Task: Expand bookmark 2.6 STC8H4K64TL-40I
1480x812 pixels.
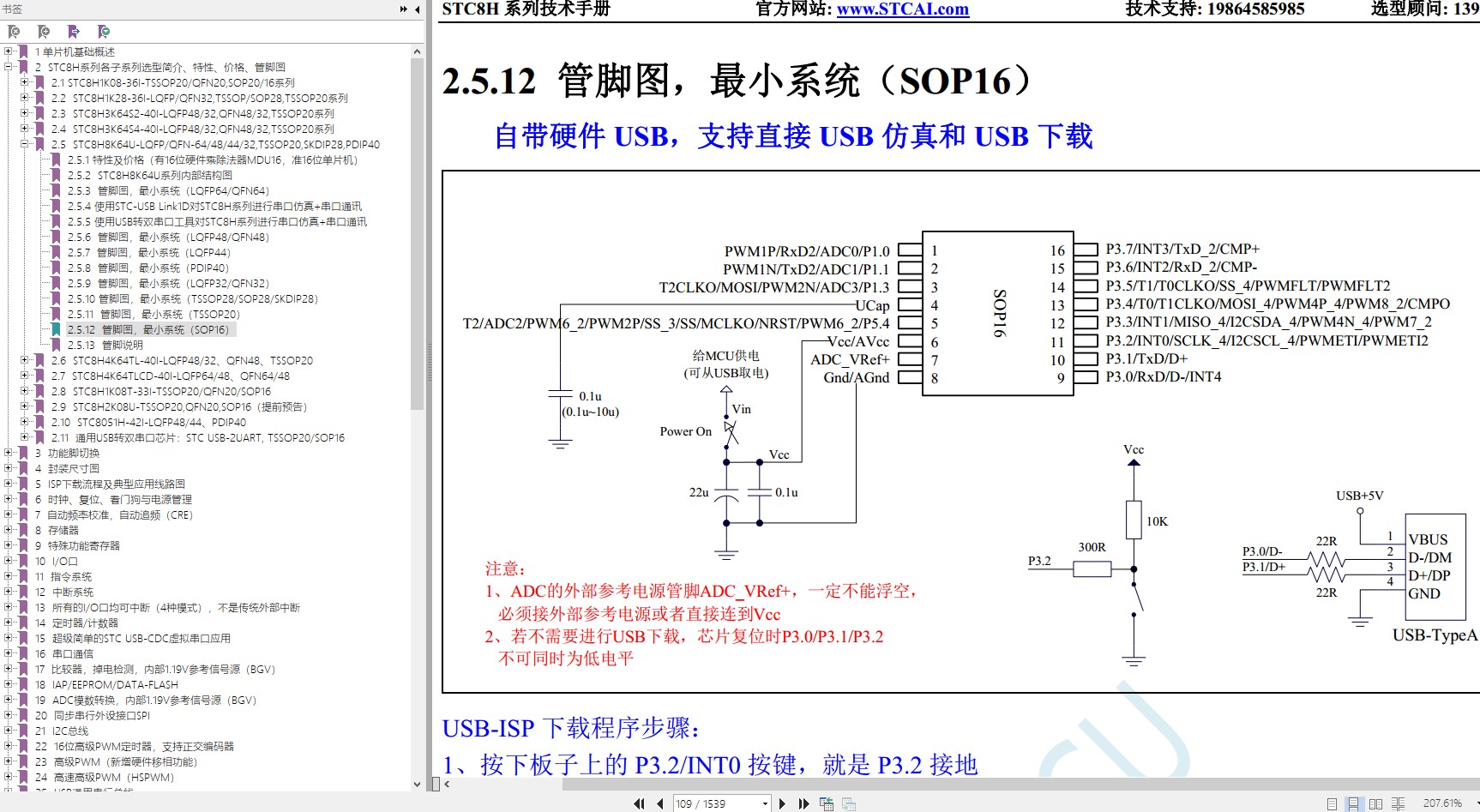Action: coord(25,360)
